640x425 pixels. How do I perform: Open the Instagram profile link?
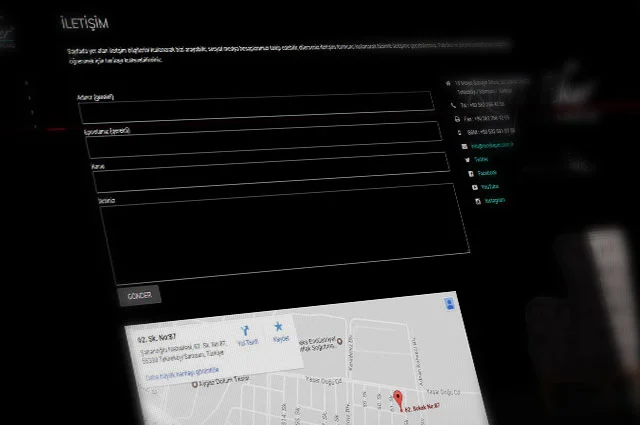click(495, 200)
